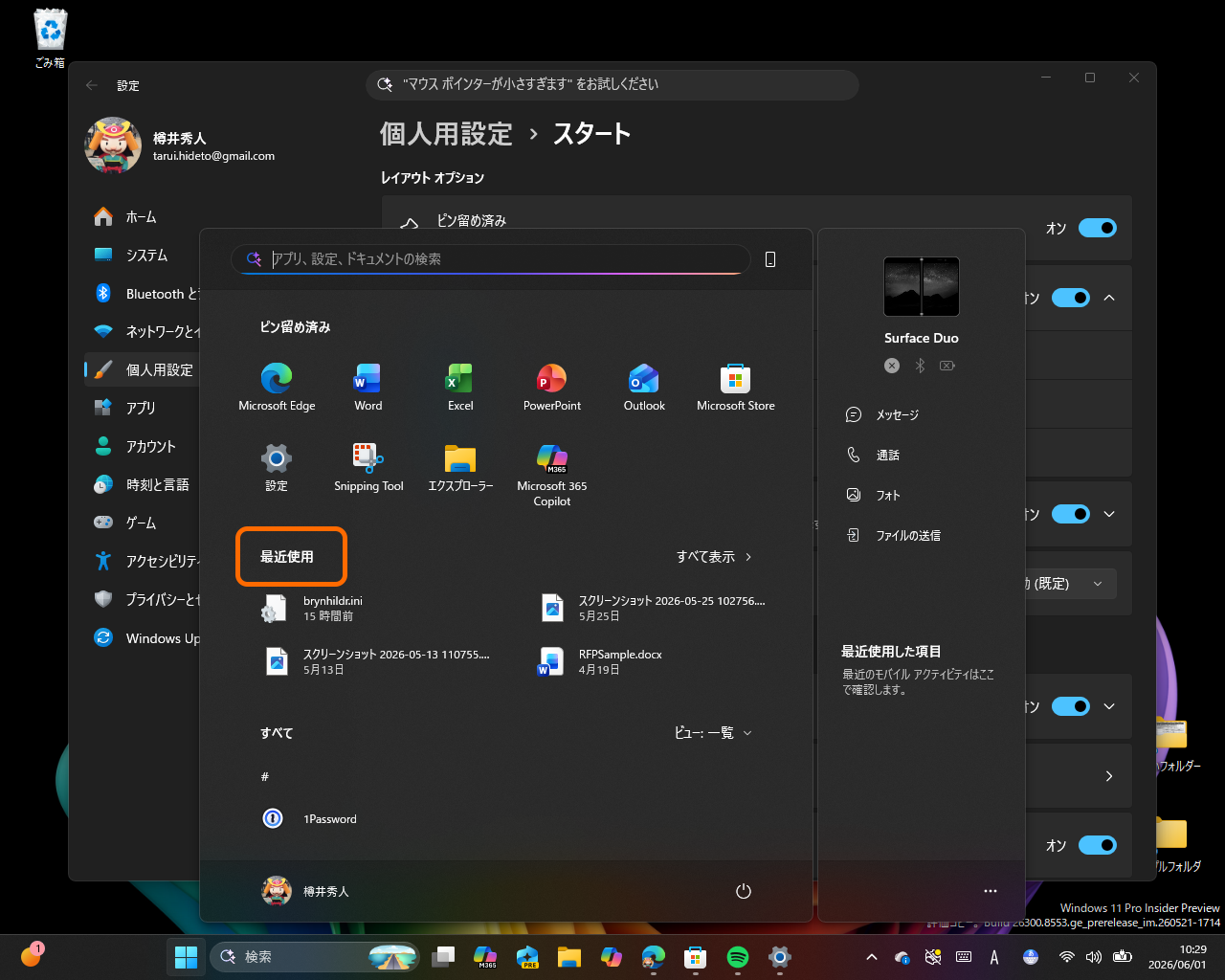Viewport: 1225px width, 980px height.
Task: Collapse the expanded section in Settings
Action: [x=1109, y=298]
